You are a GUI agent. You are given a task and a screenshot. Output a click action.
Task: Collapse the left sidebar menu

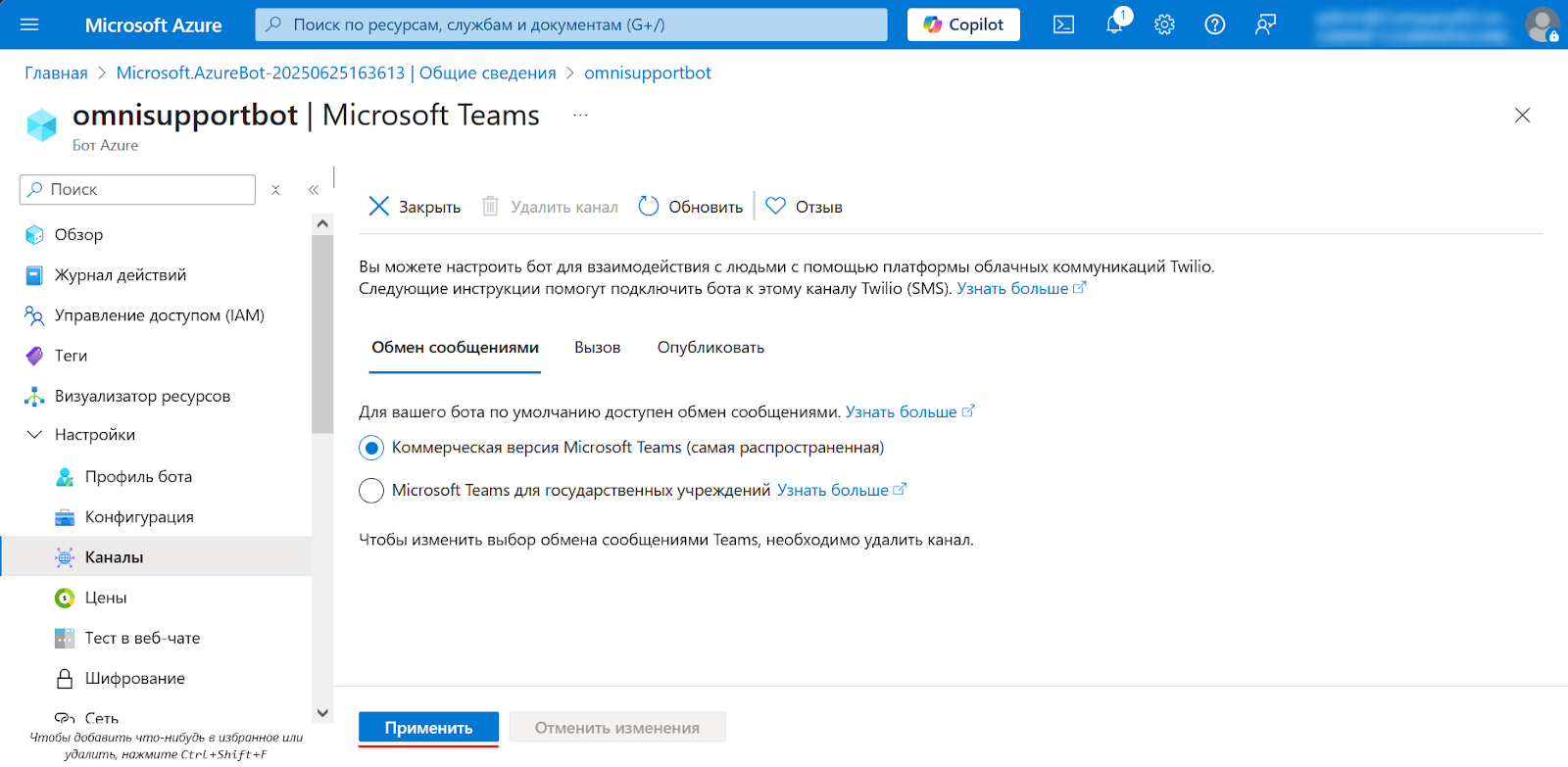pyautogui.click(x=314, y=190)
